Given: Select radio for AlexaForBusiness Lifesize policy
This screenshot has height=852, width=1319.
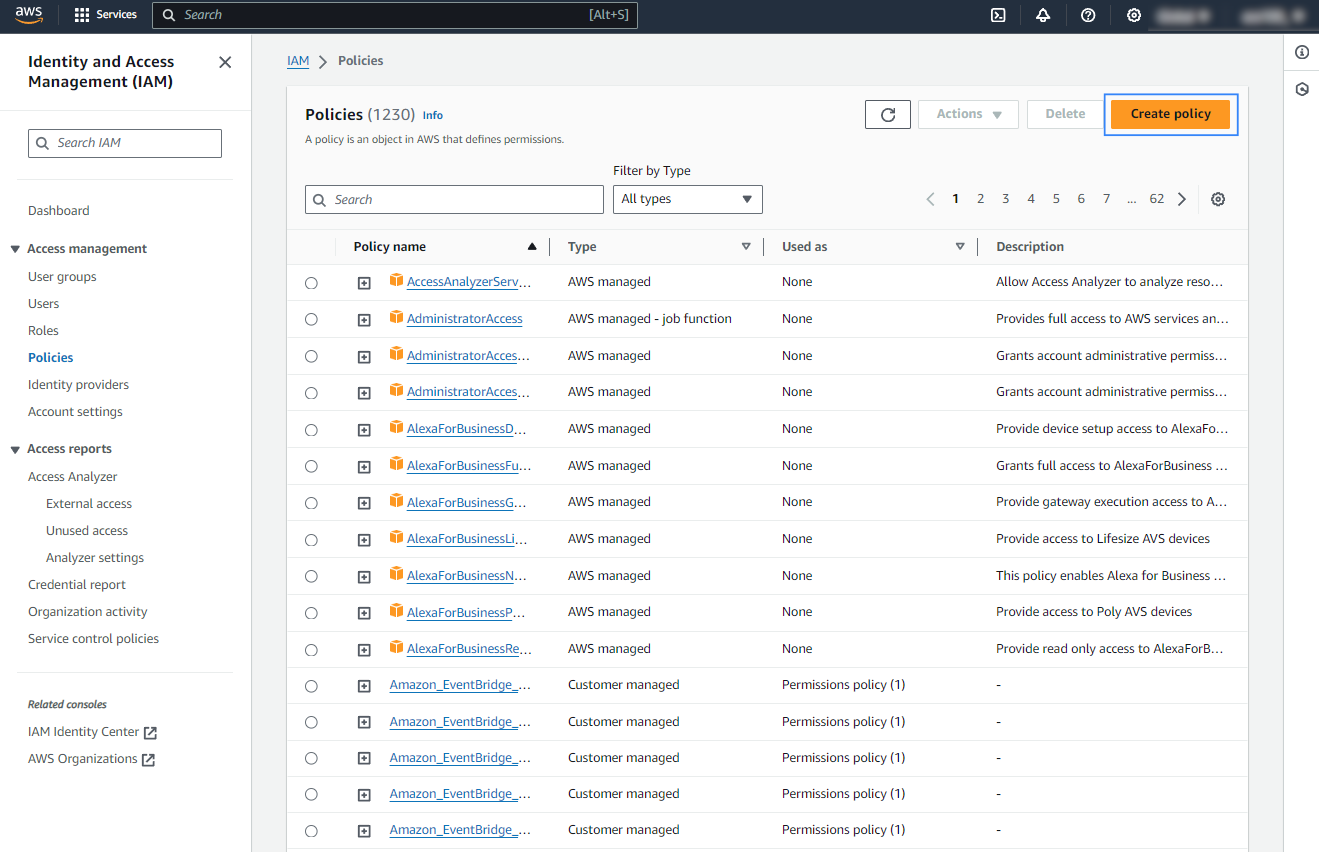Looking at the screenshot, I should point(311,540).
